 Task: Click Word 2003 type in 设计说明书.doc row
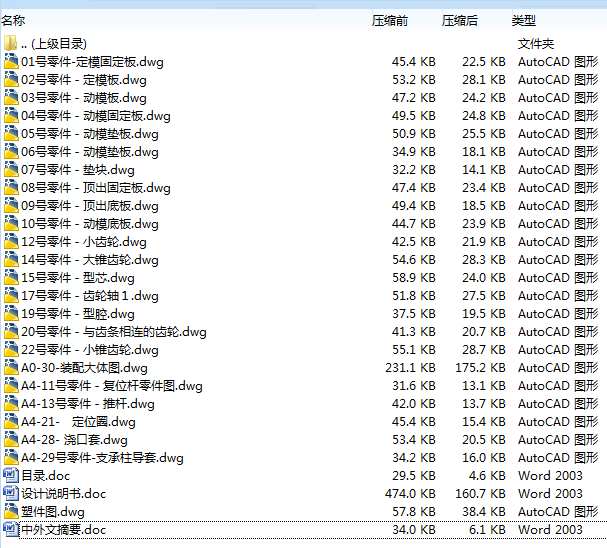[550, 493]
